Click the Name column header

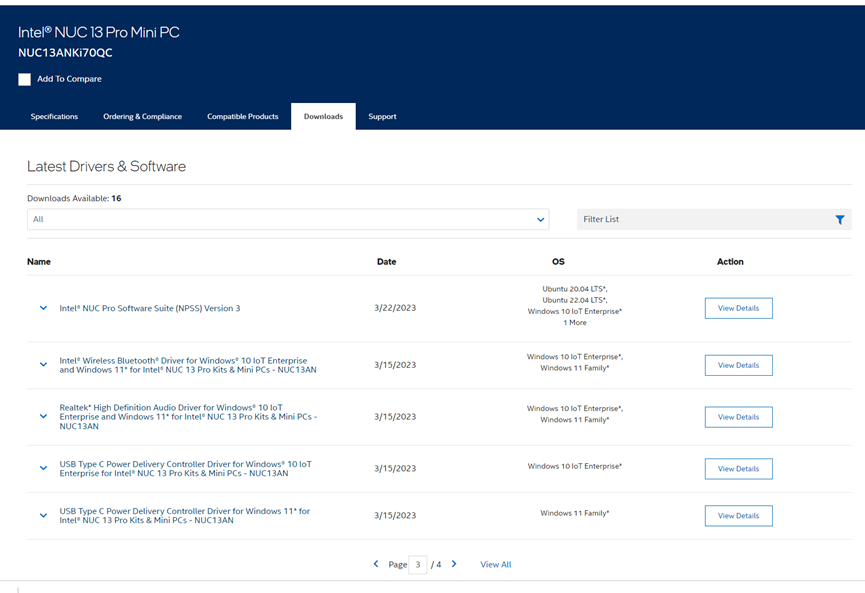point(39,261)
